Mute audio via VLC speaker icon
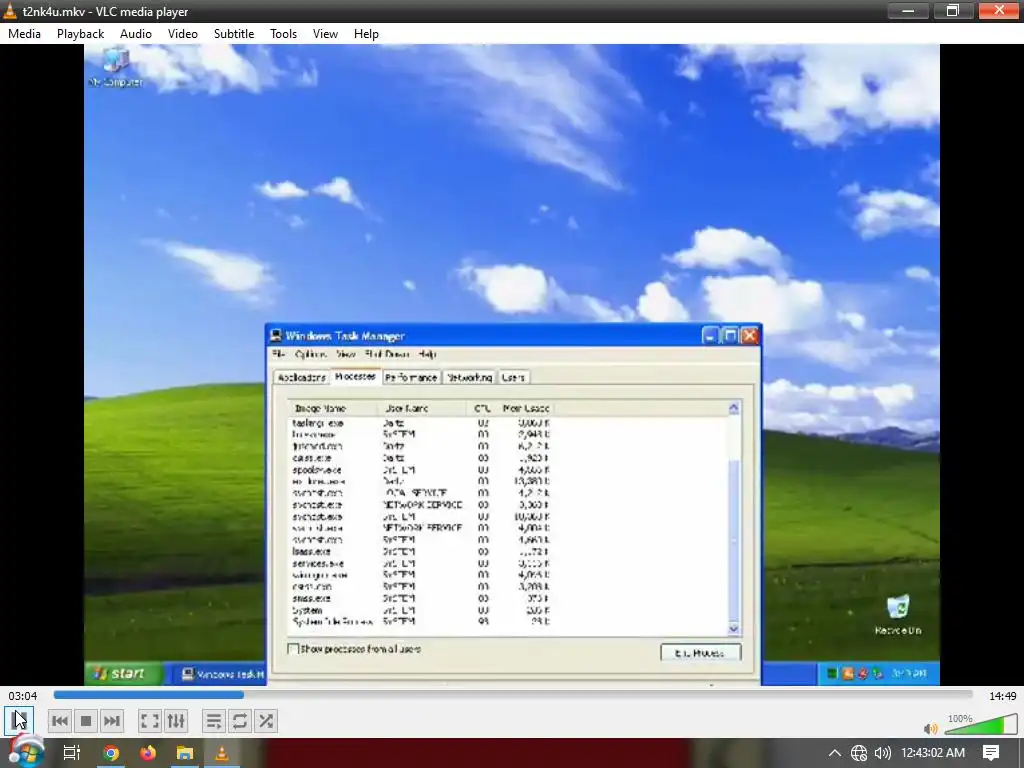Image resolution: width=1024 pixels, height=768 pixels. [931, 728]
